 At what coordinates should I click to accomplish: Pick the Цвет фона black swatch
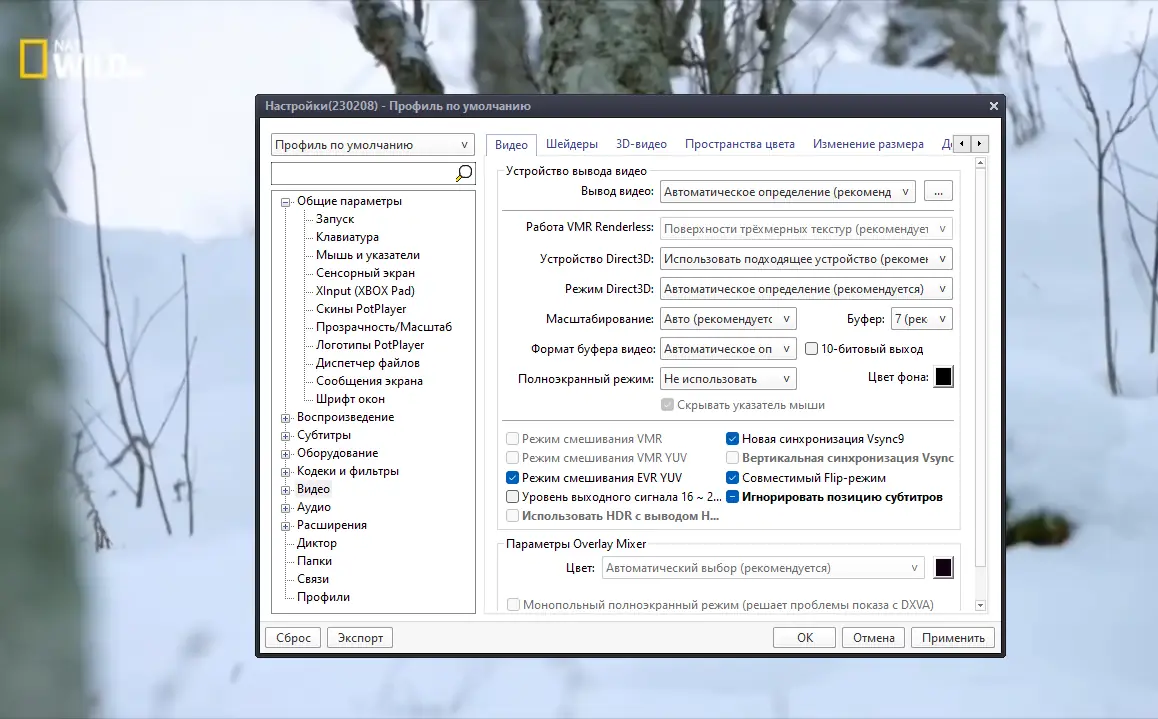tap(943, 376)
